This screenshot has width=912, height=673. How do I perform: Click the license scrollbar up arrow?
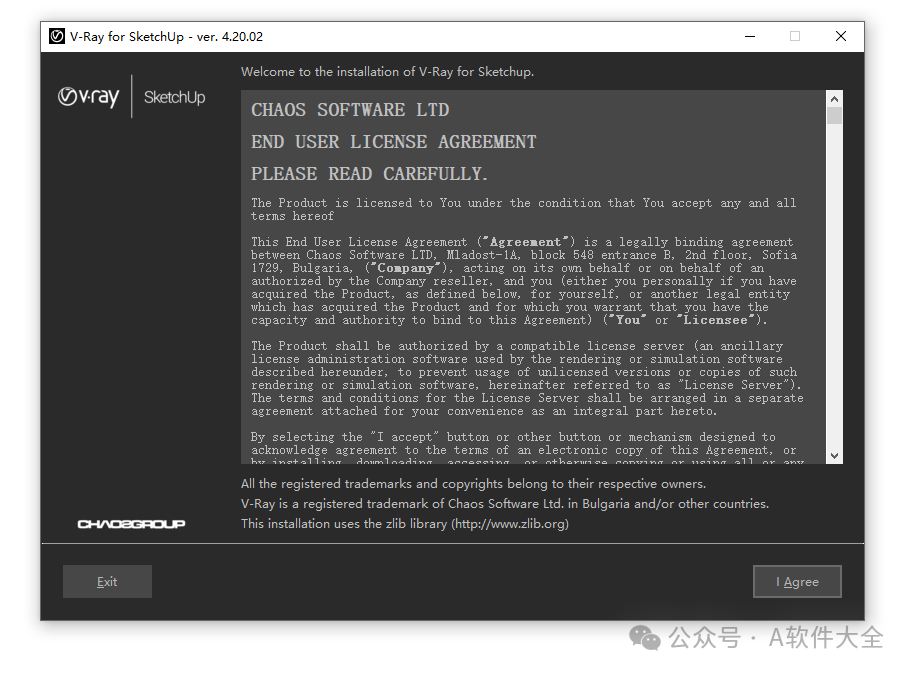pos(834,99)
